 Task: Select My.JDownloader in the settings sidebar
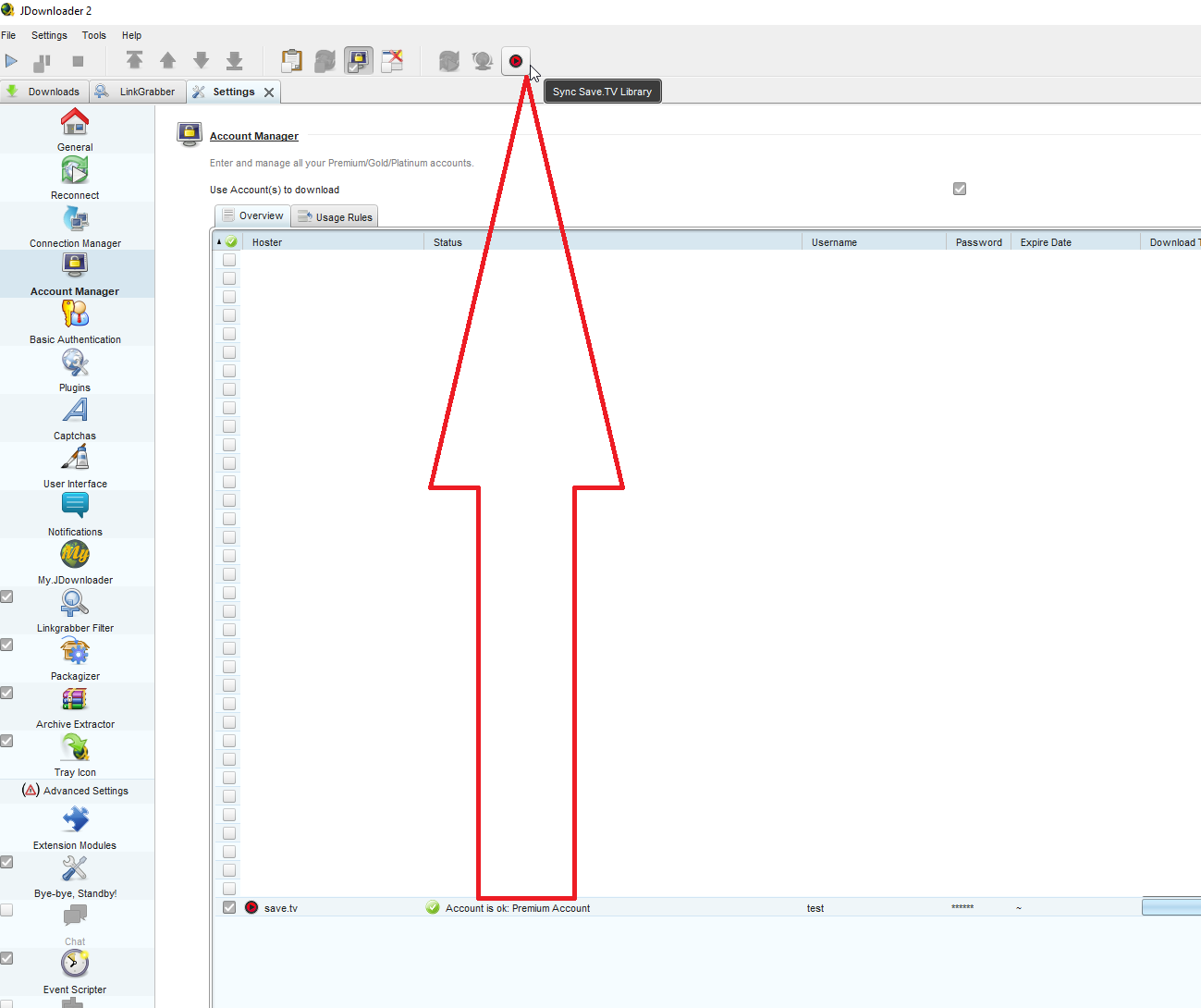pyautogui.click(x=75, y=562)
